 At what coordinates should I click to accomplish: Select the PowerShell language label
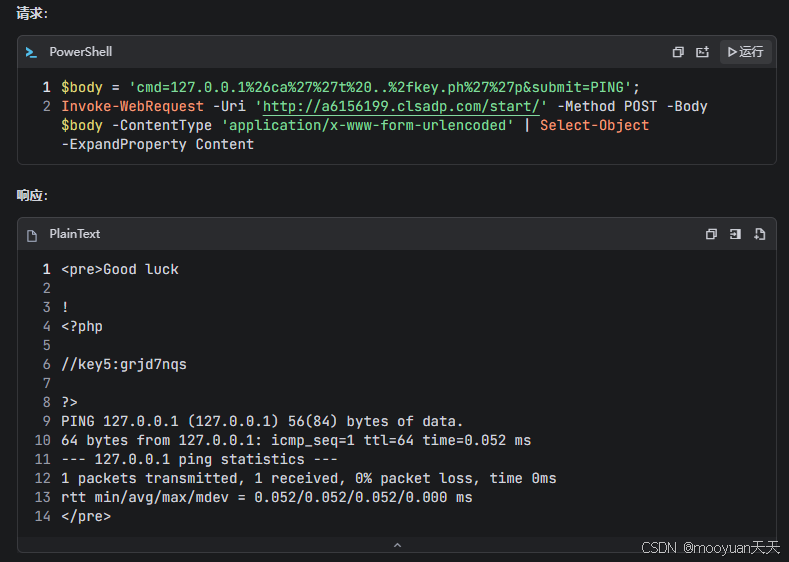point(81,52)
